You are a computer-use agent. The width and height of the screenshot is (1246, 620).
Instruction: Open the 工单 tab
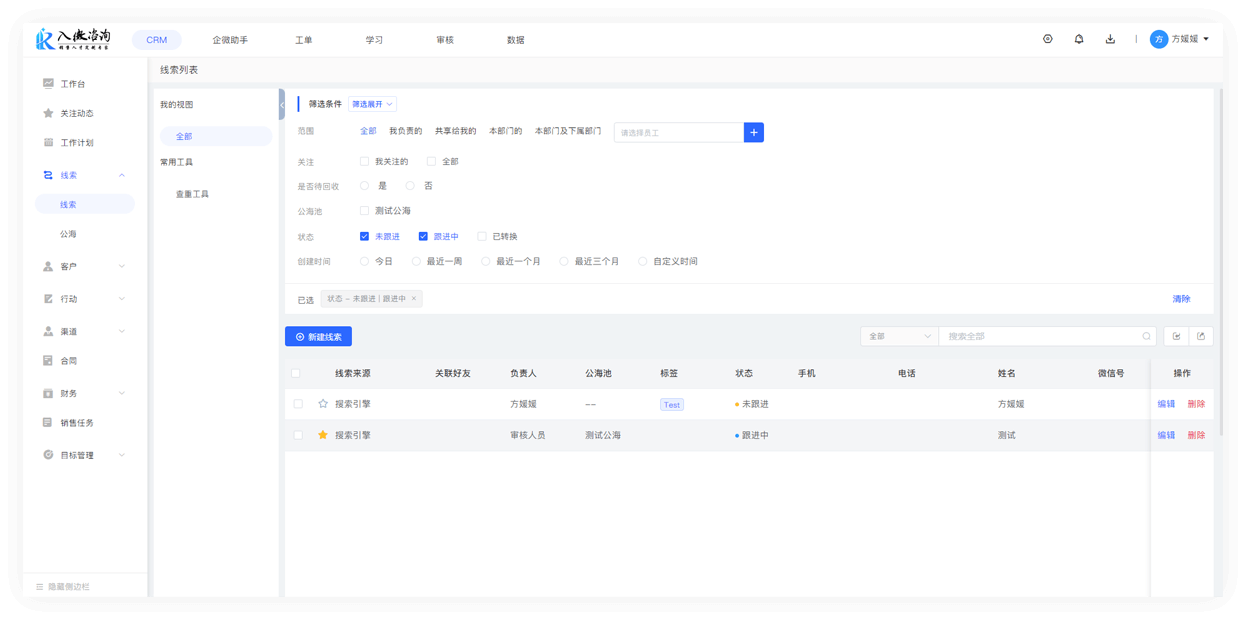304,40
